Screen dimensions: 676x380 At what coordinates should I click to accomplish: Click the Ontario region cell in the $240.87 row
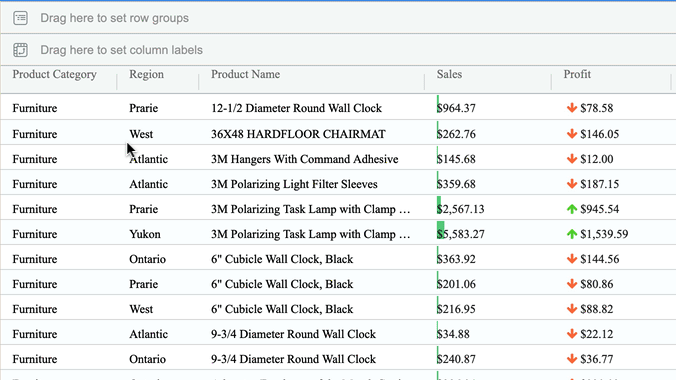pyautogui.click(x=147, y=359)
